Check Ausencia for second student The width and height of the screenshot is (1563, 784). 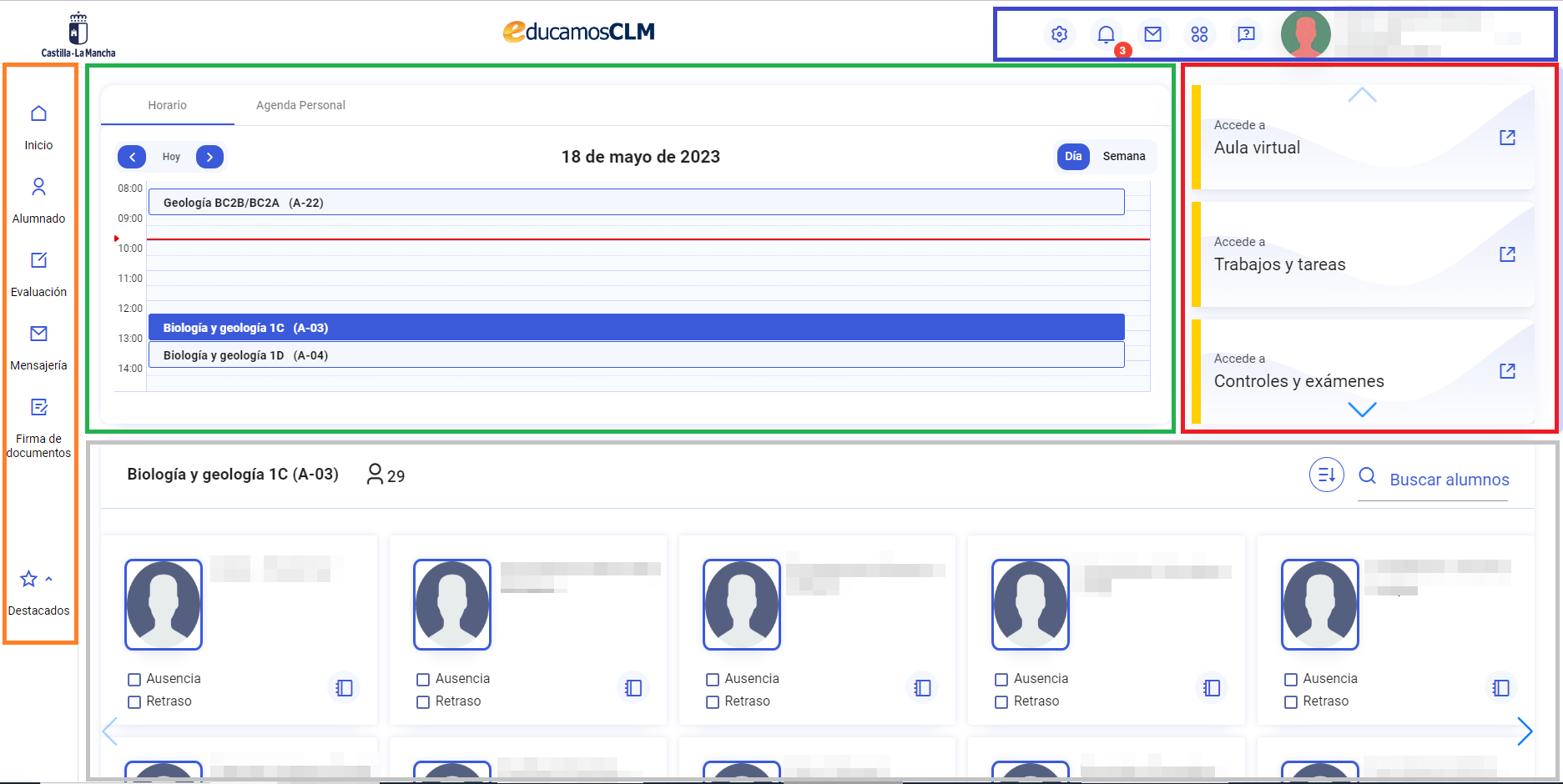click(423, 680)
